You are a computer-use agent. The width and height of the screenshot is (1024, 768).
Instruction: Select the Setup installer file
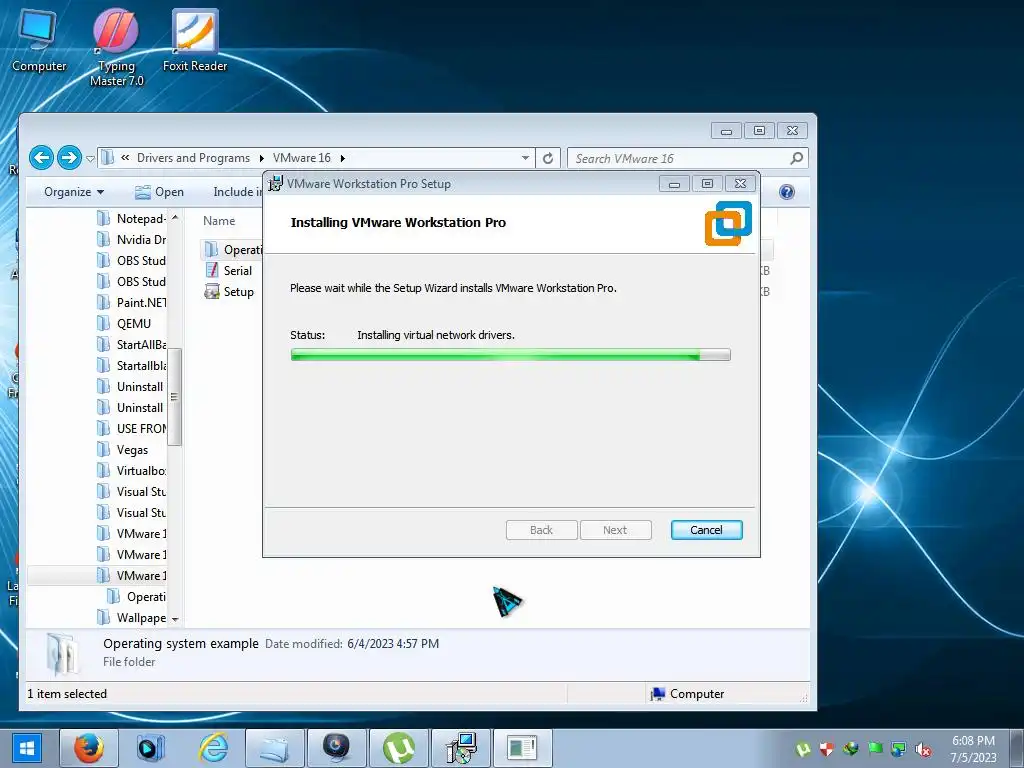229,292
